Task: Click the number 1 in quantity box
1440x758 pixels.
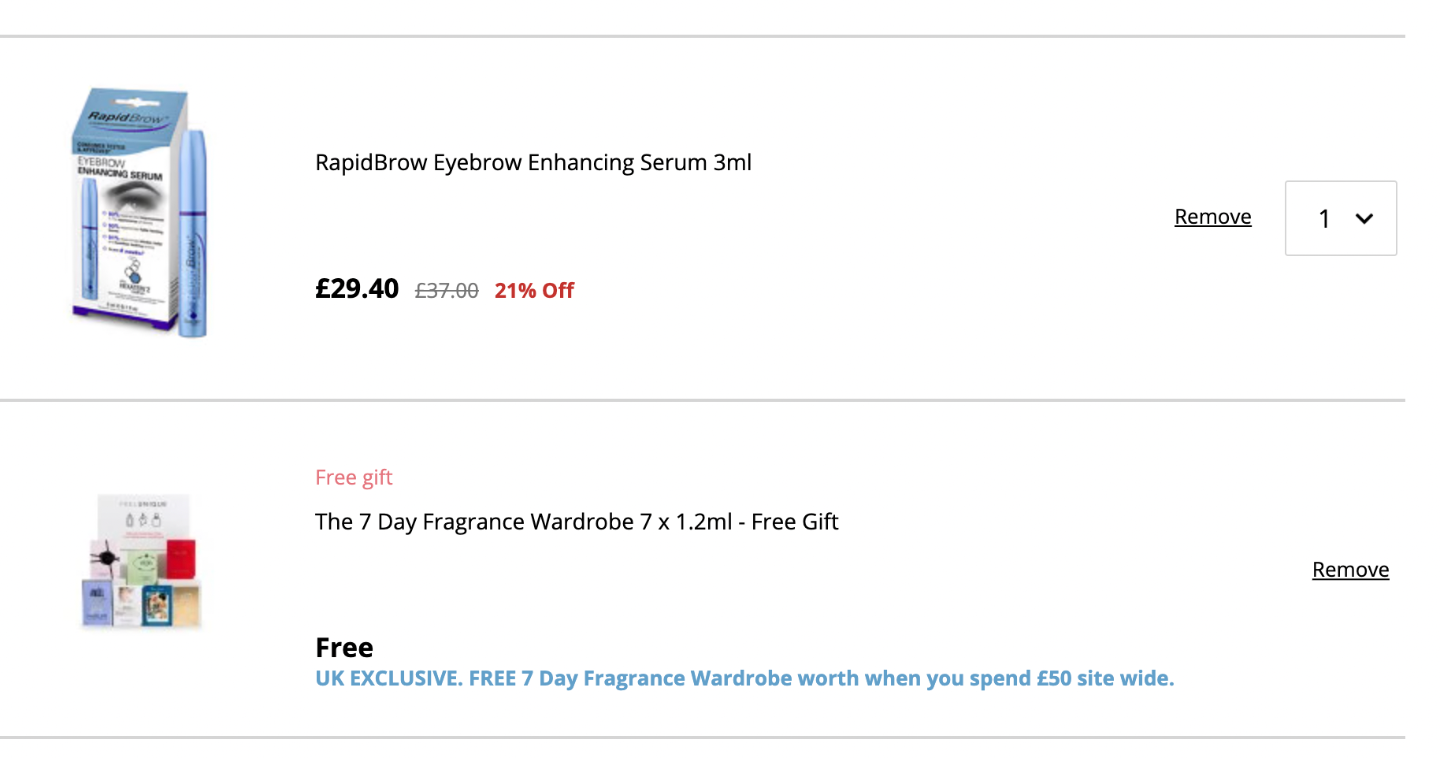Action: click(1325, 219)
